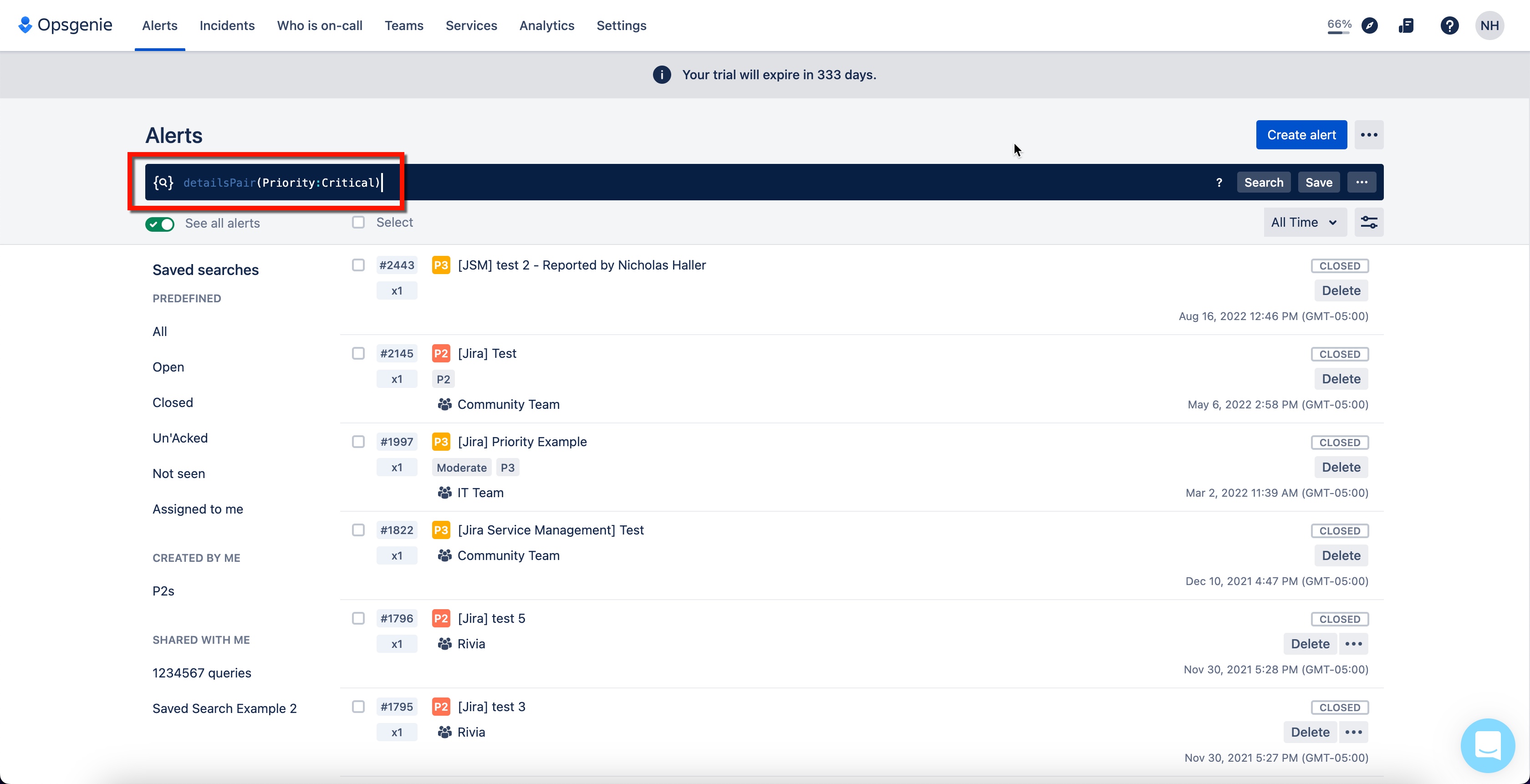Open the compass explore icon

1370,25
